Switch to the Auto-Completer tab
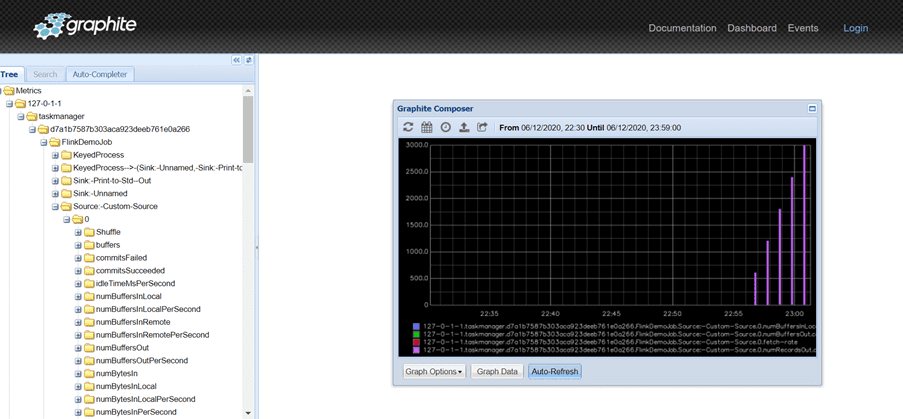This screenshot has width=903, height=419. tap(100, 74)
